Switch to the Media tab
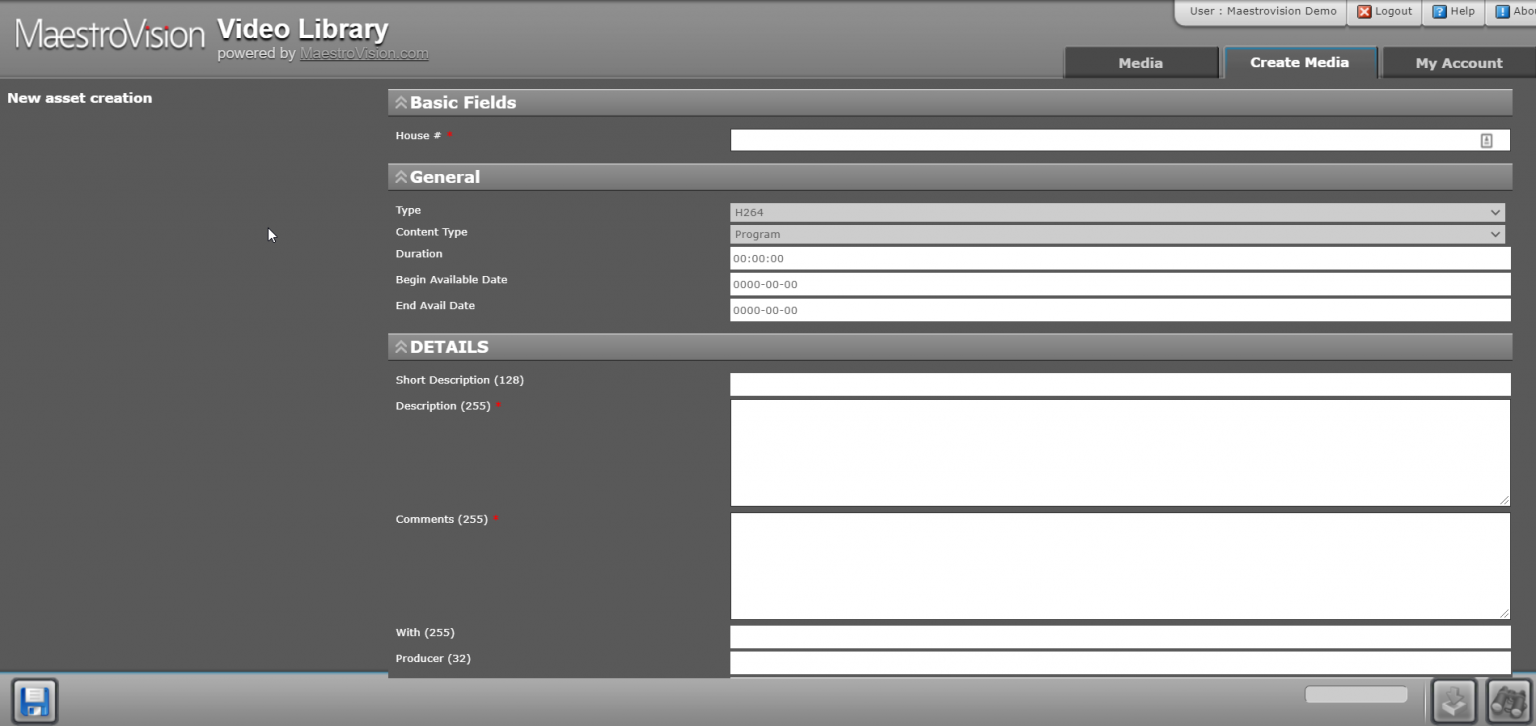This screenshot has height=726, width=1536. click(x=1139, y=62)
